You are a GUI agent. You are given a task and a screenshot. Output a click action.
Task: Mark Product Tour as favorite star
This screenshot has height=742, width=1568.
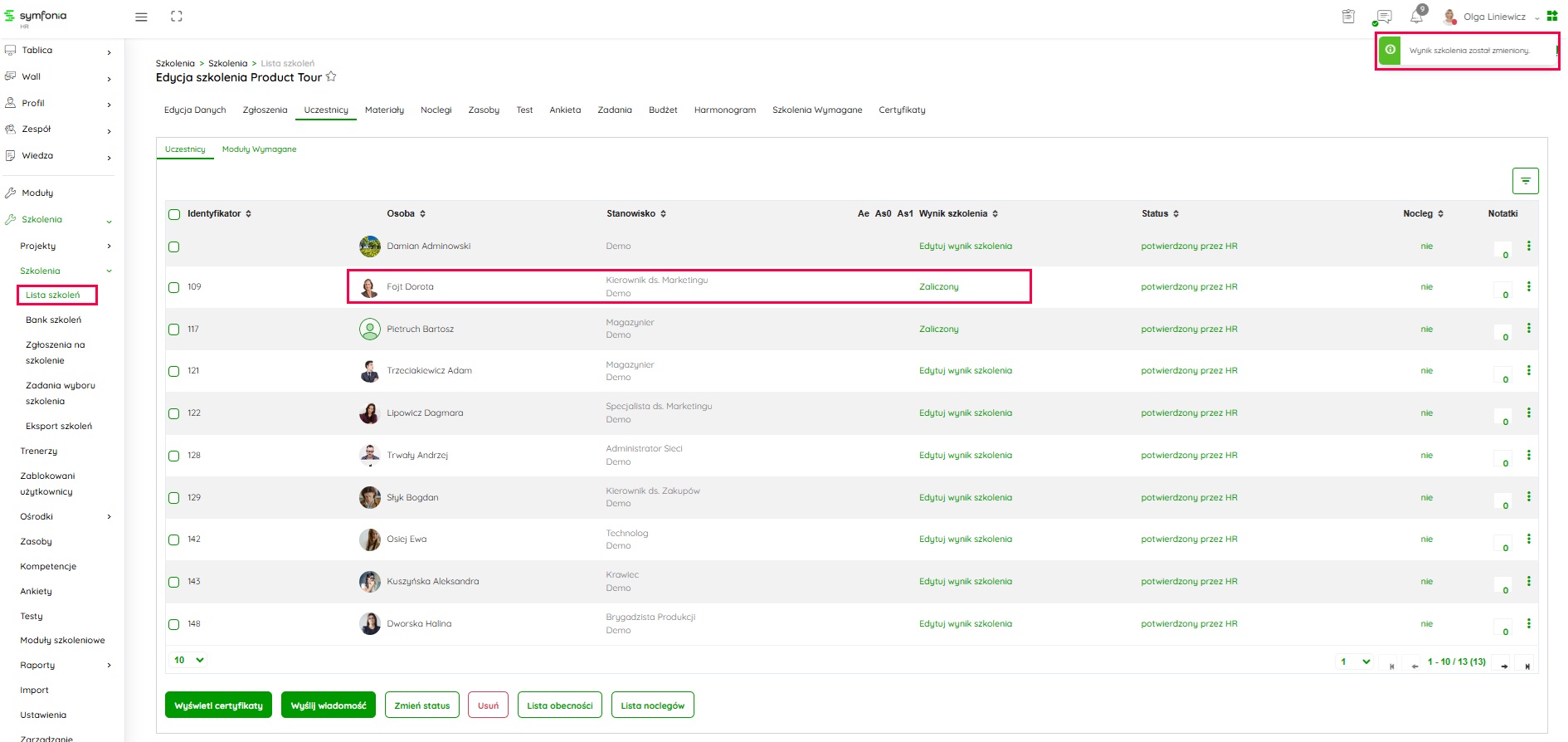(x=331, y=77)
